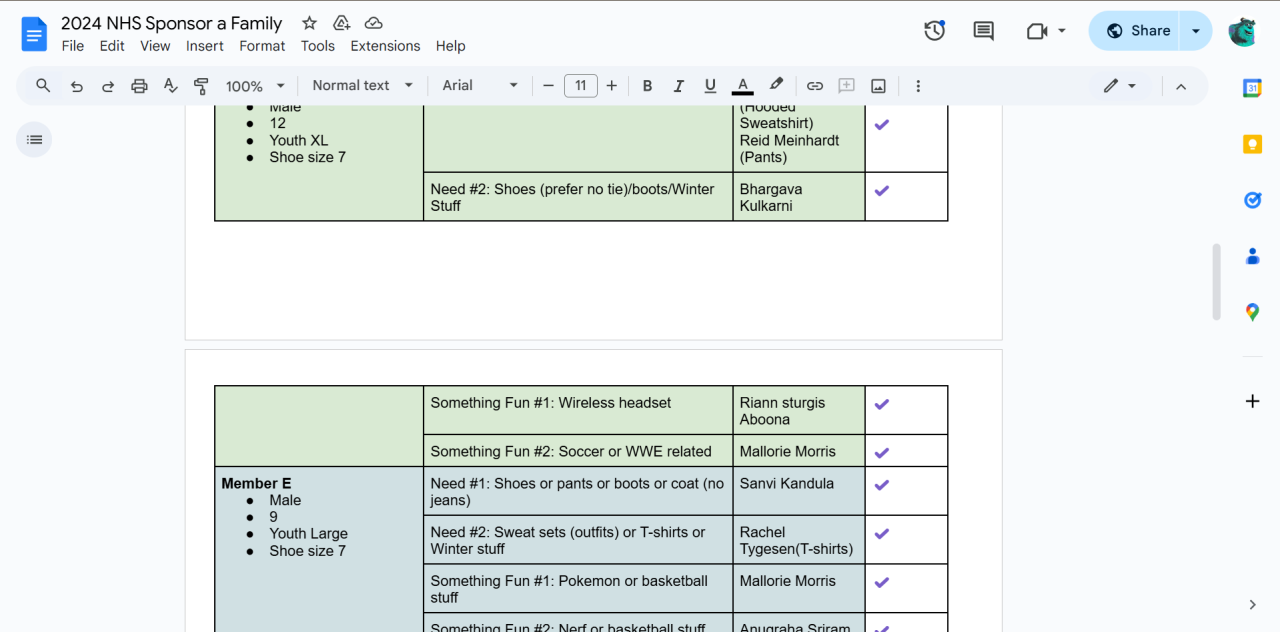1280x632 pixels.
Task: Open the Arial font dropdown
Action: (480, 86)
